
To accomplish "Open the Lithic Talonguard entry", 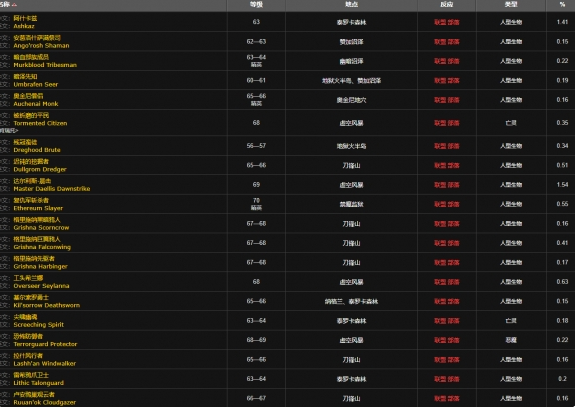I will point(39,383).
